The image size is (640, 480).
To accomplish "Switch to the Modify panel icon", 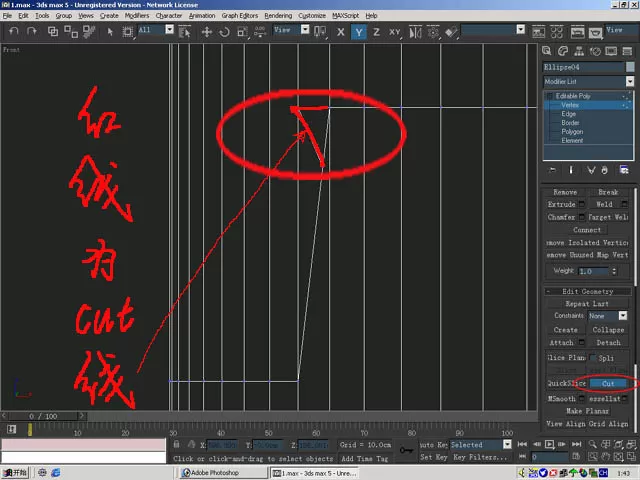I will 563,51.
